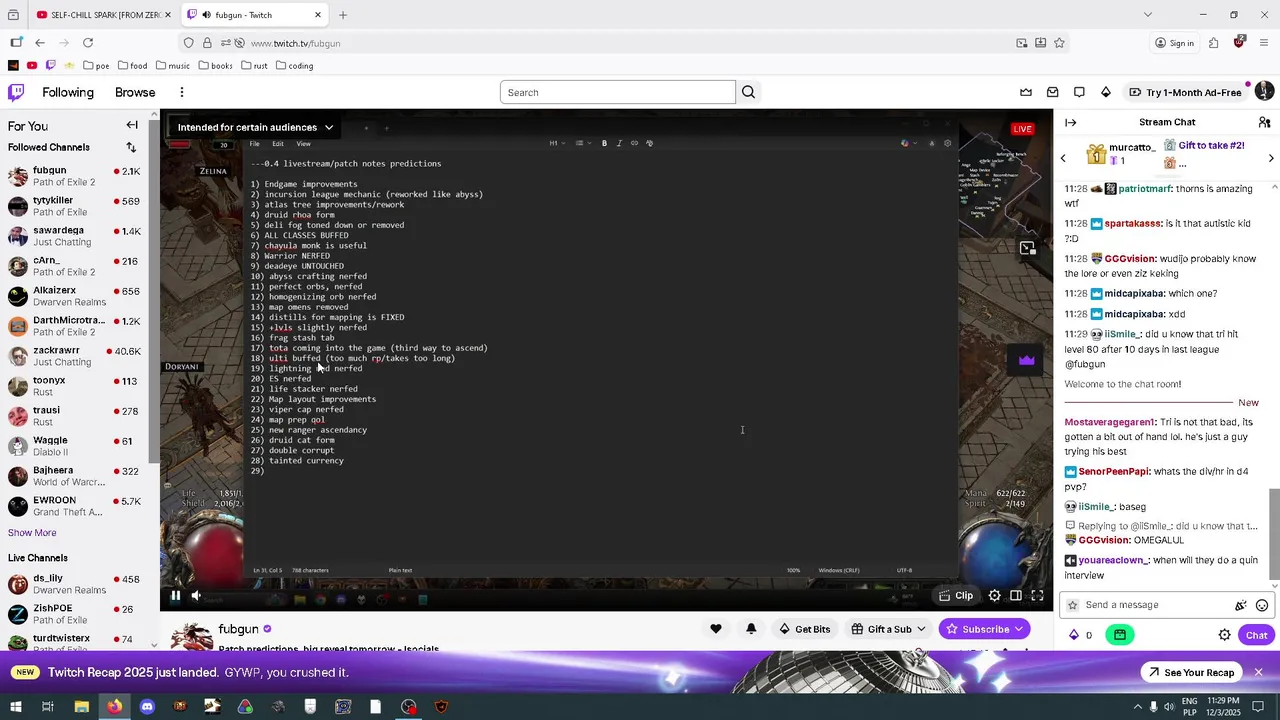Open user profile avatar menu
1280x720 pixels.
[x=1264, y=92]
